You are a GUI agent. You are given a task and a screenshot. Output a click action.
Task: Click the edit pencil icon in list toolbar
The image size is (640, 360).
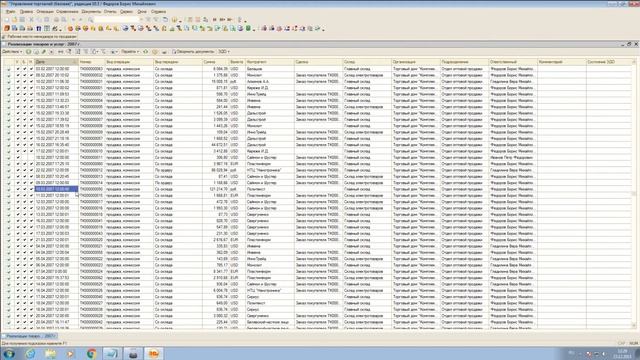click(x=44, y=52)
